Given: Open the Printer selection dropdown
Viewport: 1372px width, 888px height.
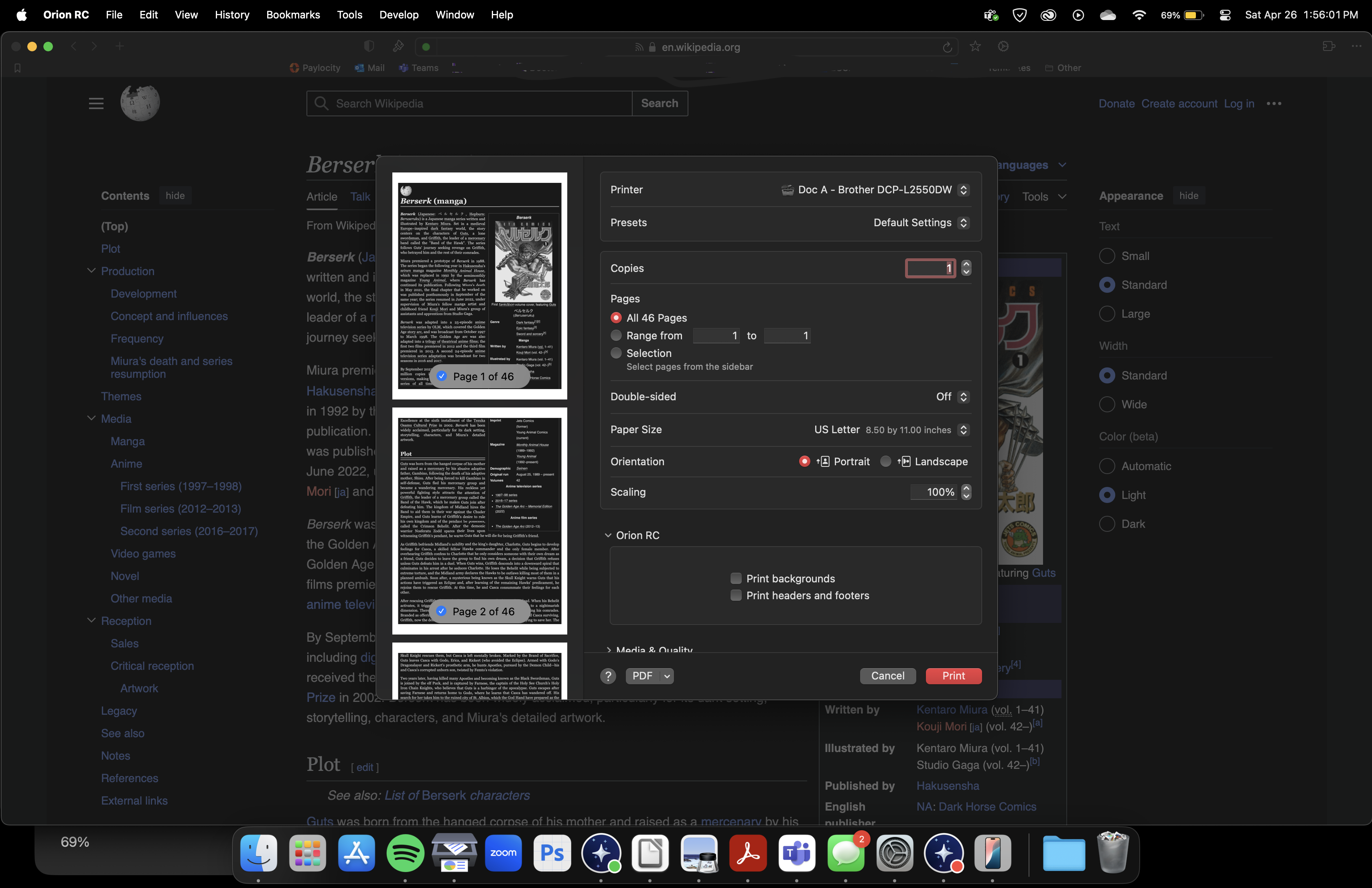Looking at the screenshot, I should point(963,190).
